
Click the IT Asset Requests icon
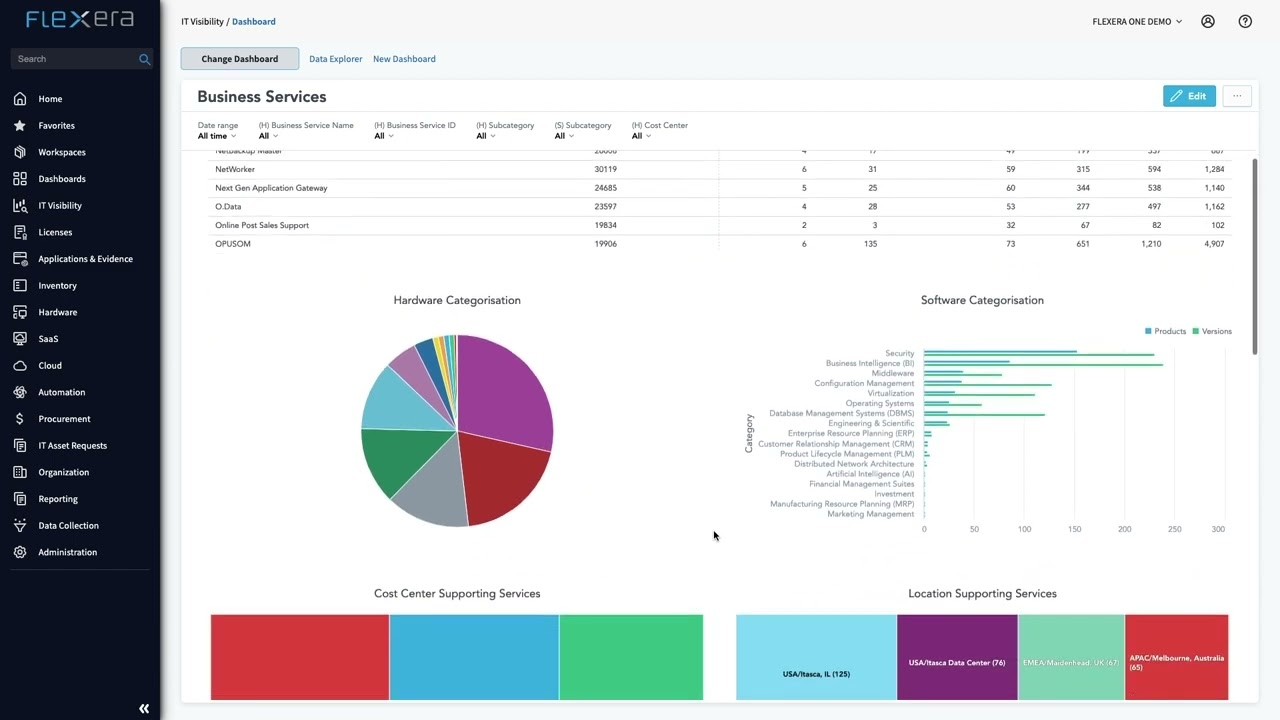20,446
